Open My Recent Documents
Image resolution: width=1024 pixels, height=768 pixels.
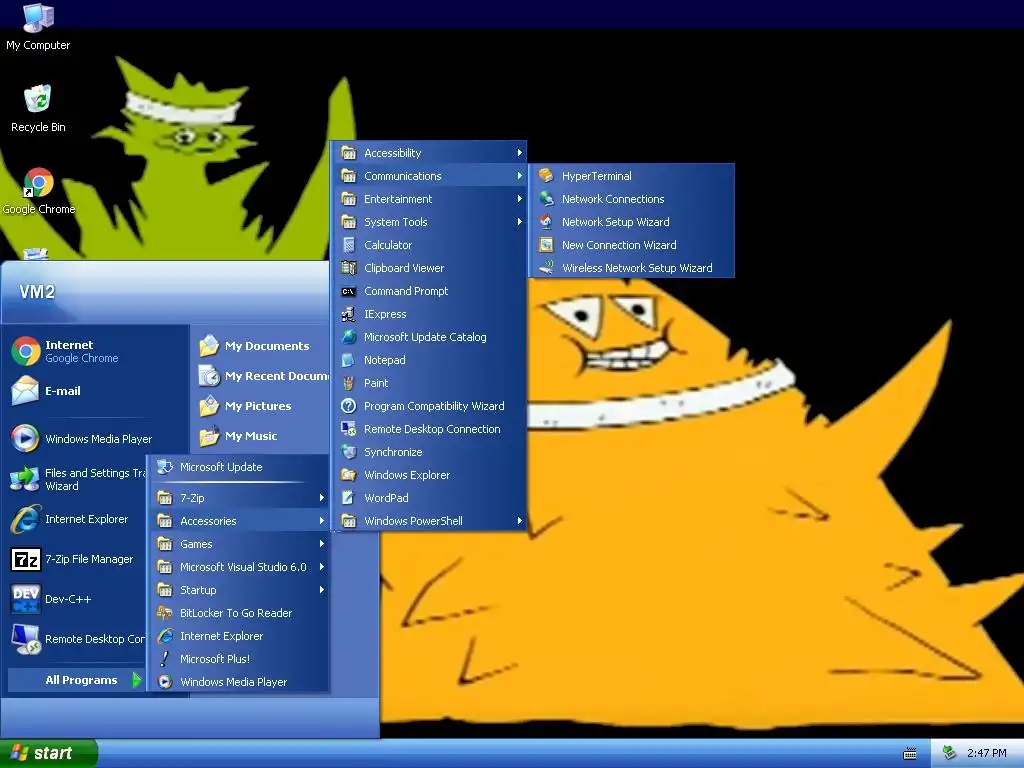click(x=261, y=376)
